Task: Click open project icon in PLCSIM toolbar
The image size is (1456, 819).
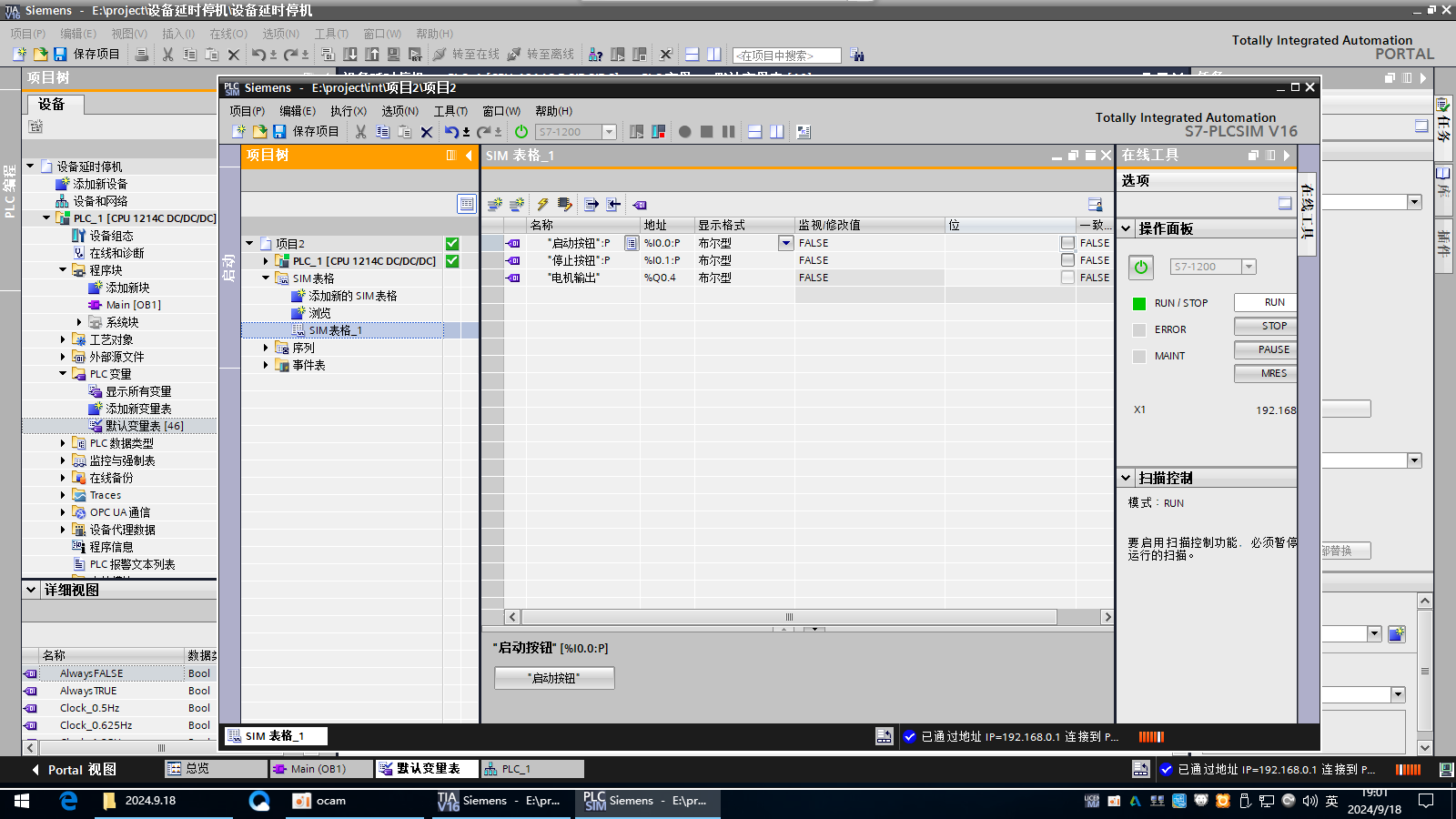Action: pyautogui.click(x=259, y=132)
